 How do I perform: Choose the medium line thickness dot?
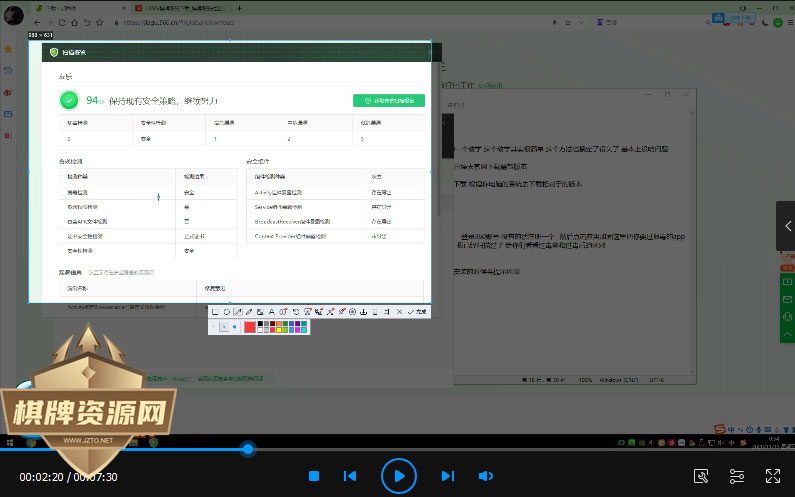224,327
